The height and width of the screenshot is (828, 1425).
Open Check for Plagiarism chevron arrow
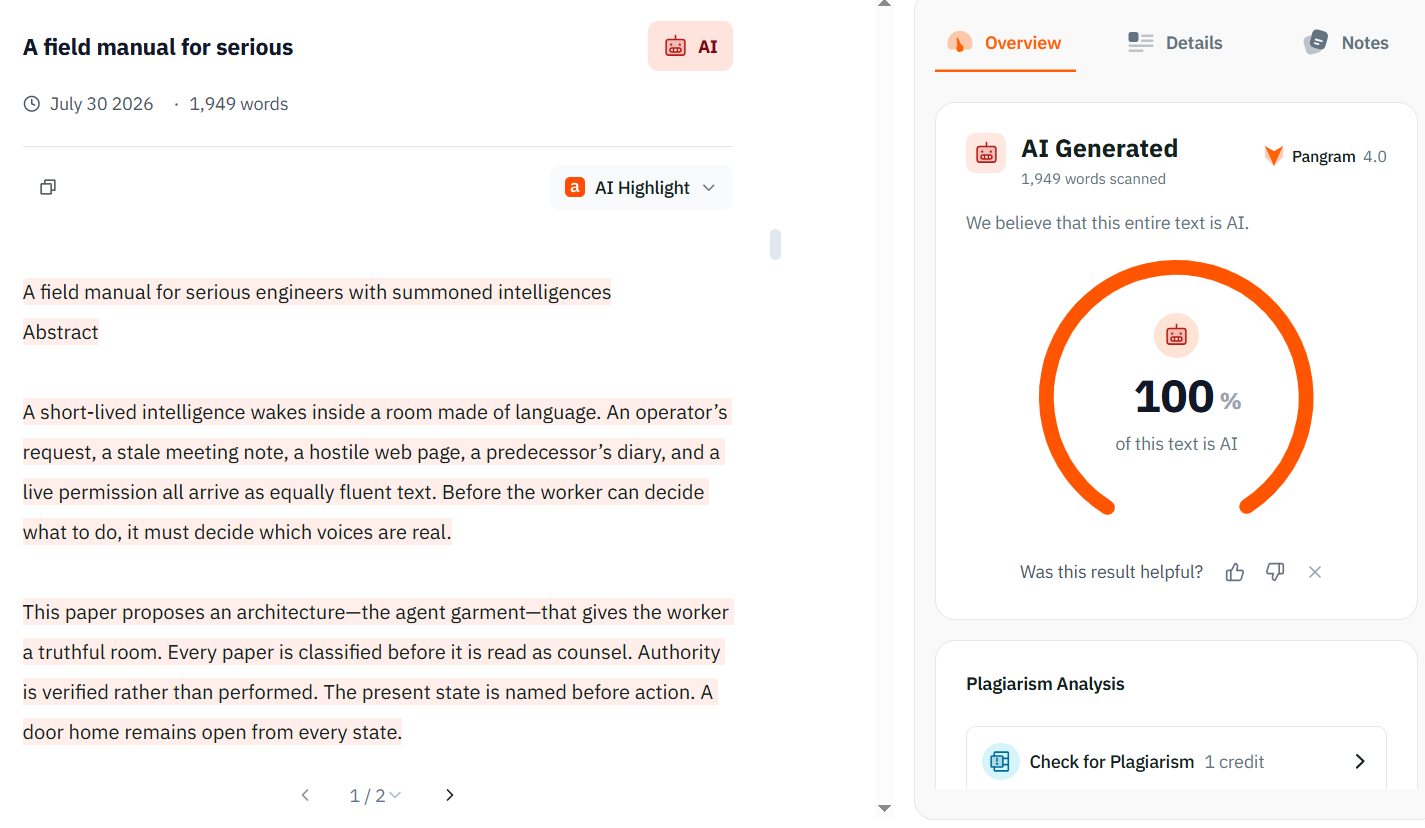click(x=1360, y=762)
